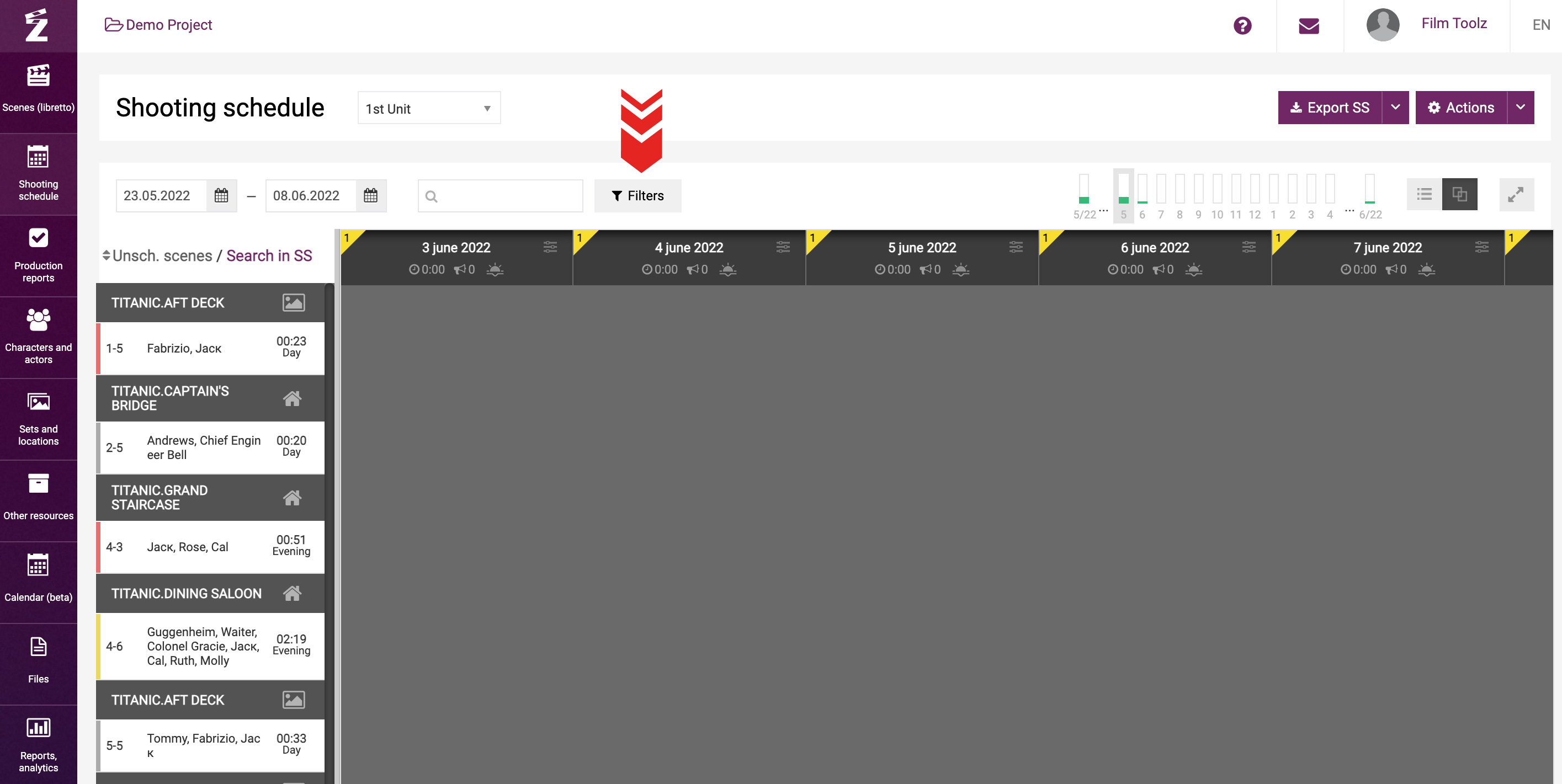The width and height of the screenshot is (1562, 784).
Task: Open Files section
Action: [38, 664]
